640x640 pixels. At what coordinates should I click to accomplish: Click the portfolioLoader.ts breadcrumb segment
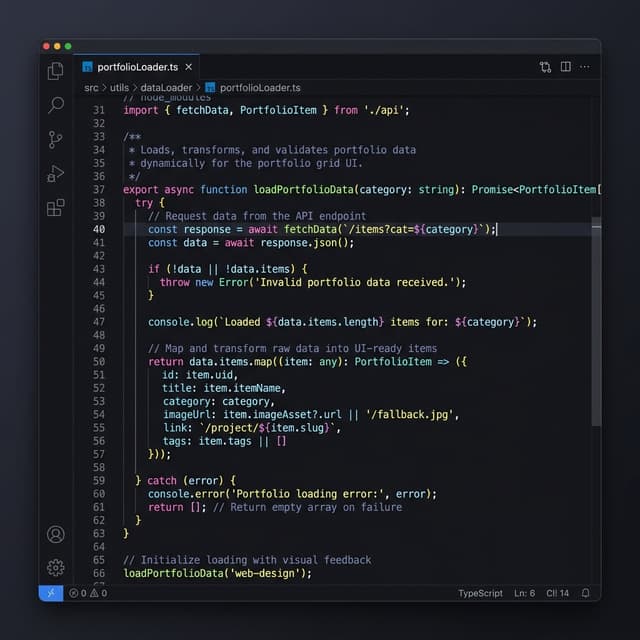(260, 88)
